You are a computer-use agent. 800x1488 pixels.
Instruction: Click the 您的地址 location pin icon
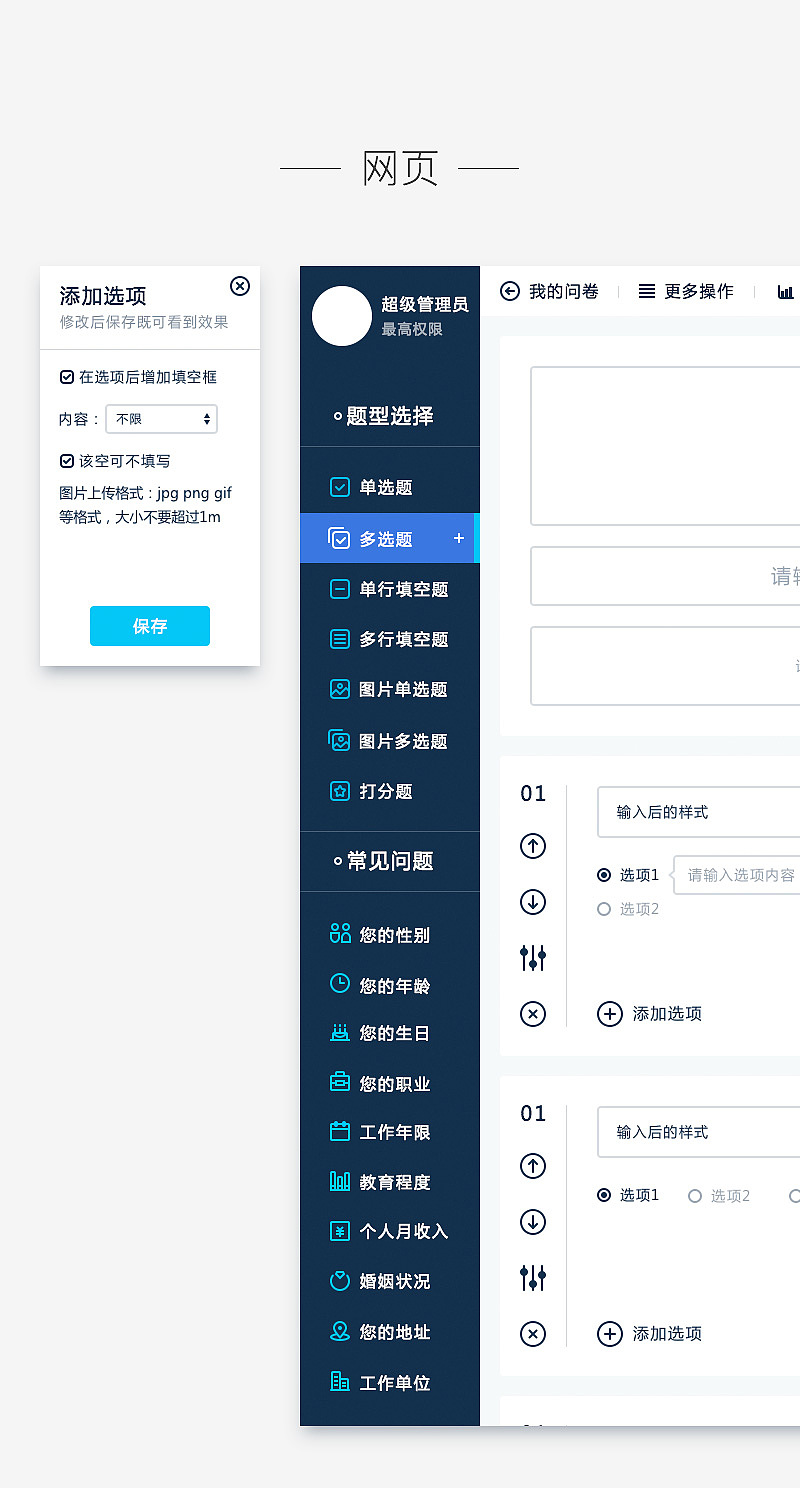click(x=340, y=1331)
